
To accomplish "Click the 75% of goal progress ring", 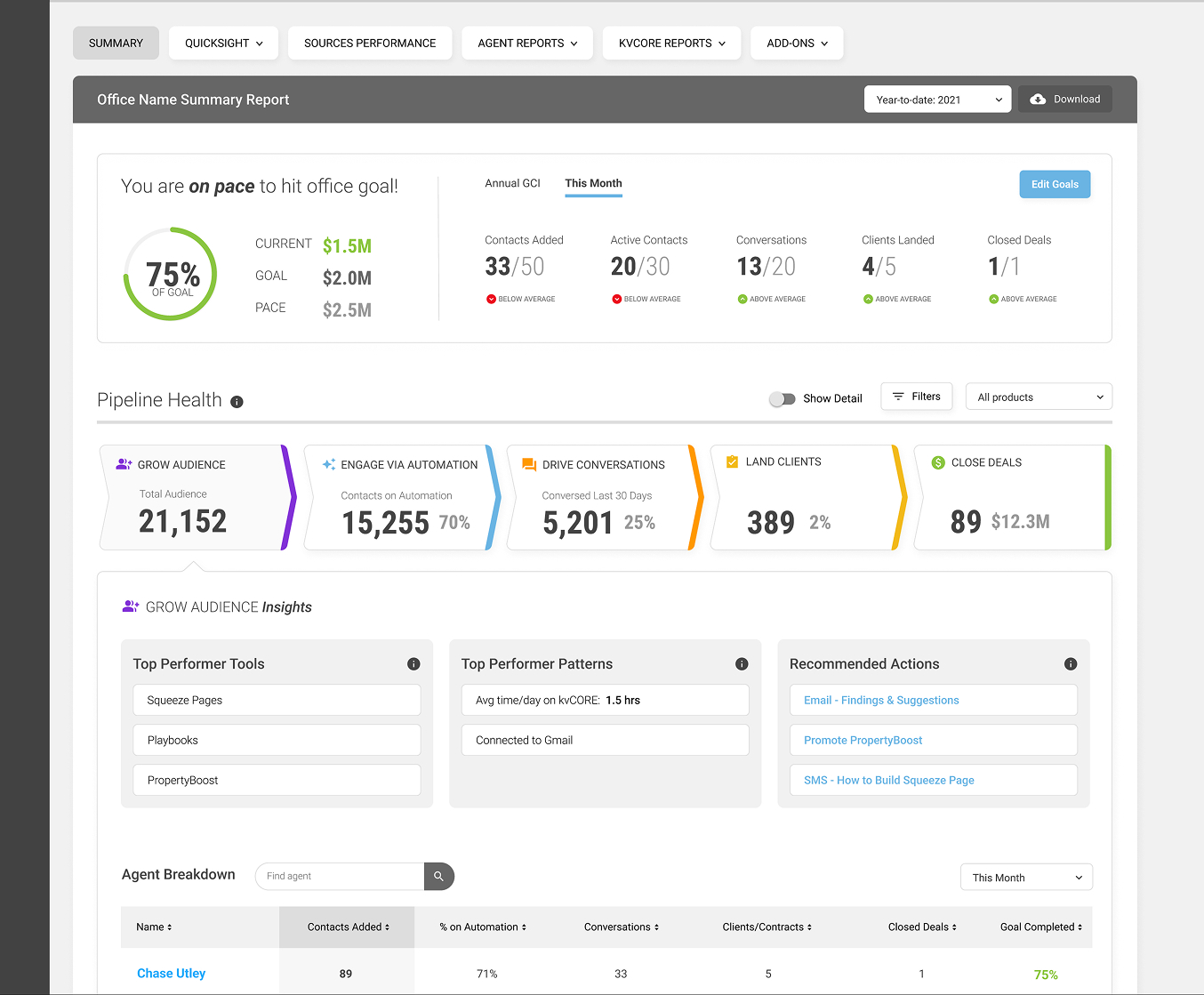I will (171, 274).
